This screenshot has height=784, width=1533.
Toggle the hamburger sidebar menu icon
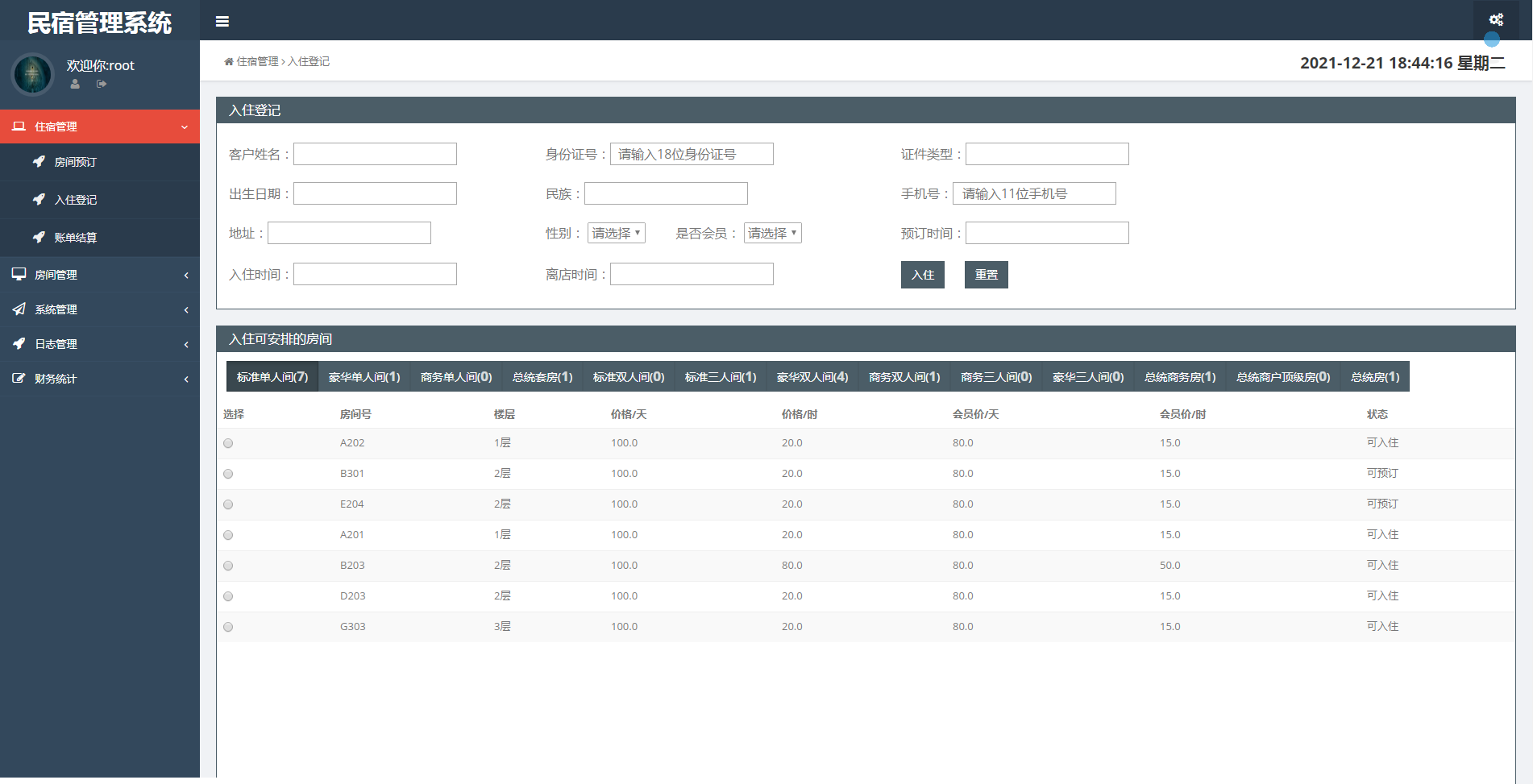(x=222, y=22)
